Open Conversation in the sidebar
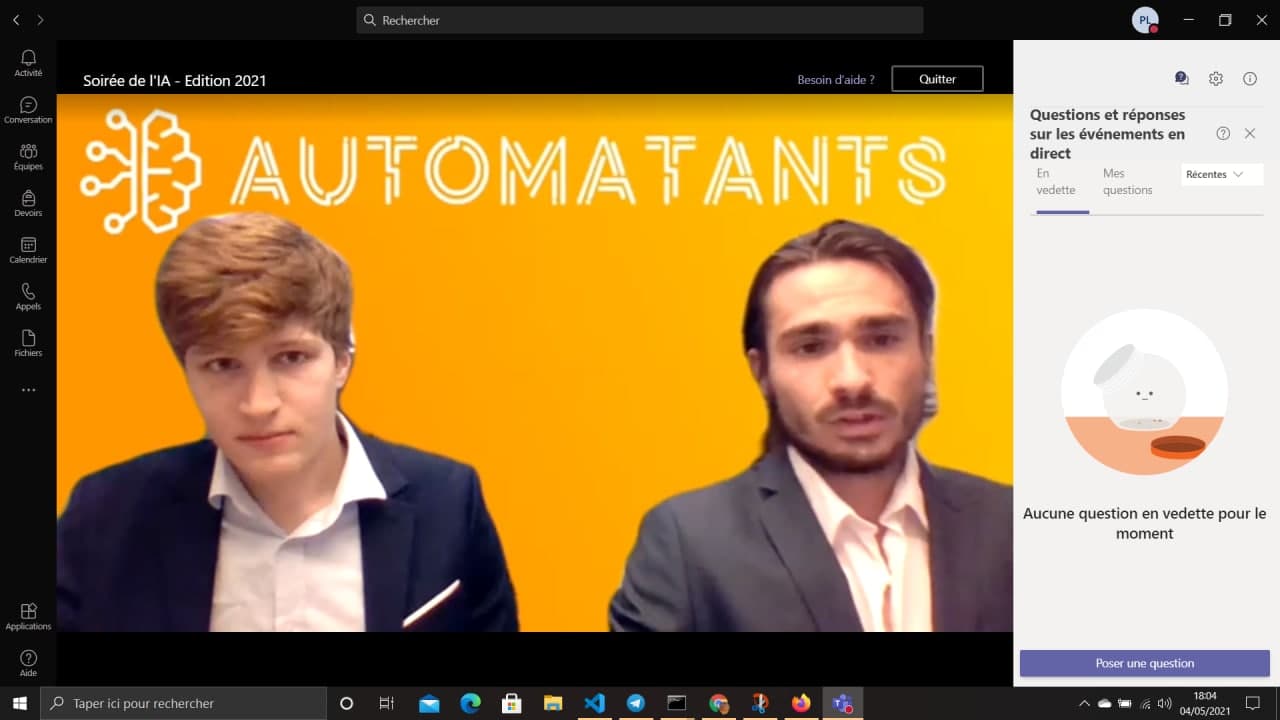1280x720 pixels. (28, 110)
